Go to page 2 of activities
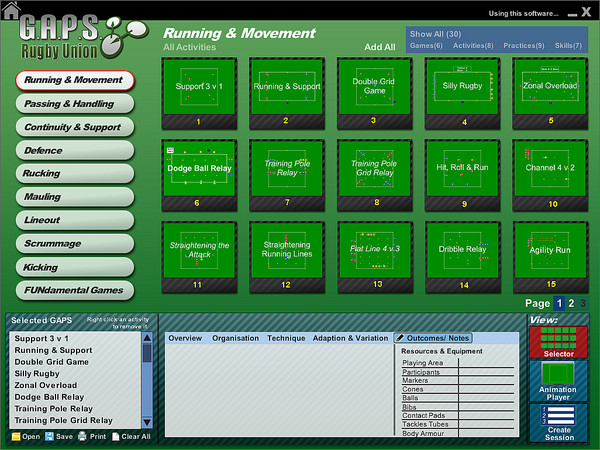The image size is (600, 450). [x=571, y=303]
